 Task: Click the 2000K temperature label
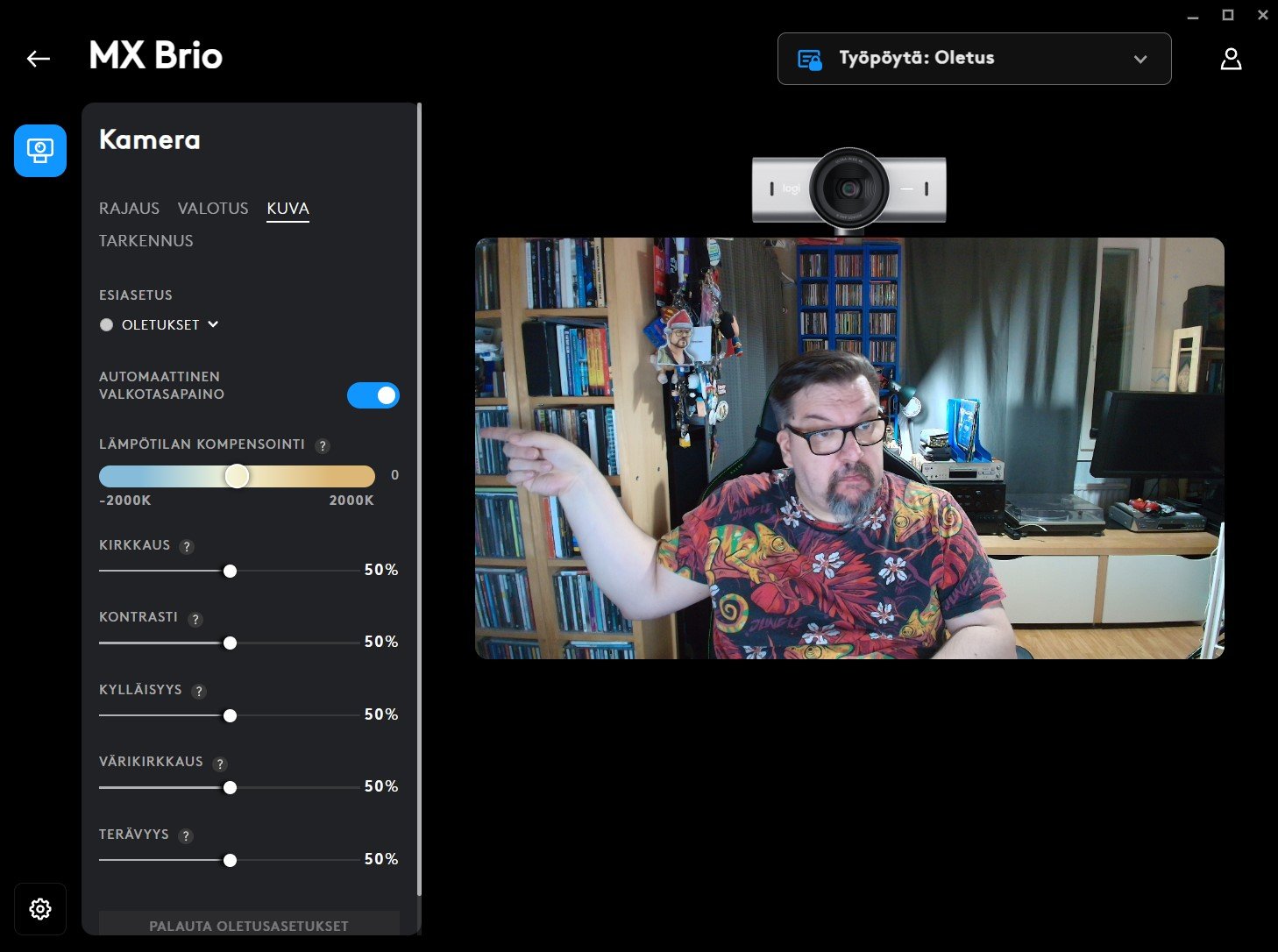coord(351,501)
